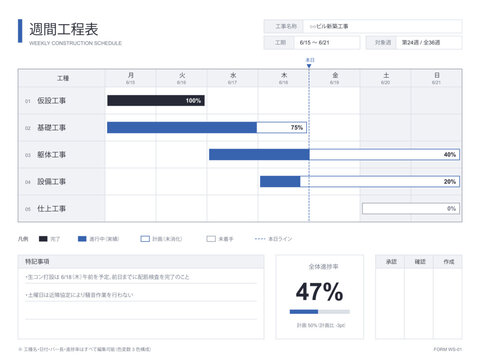
Task: Click the note about 土曜日 noise restriction
Action: (79, 295)
